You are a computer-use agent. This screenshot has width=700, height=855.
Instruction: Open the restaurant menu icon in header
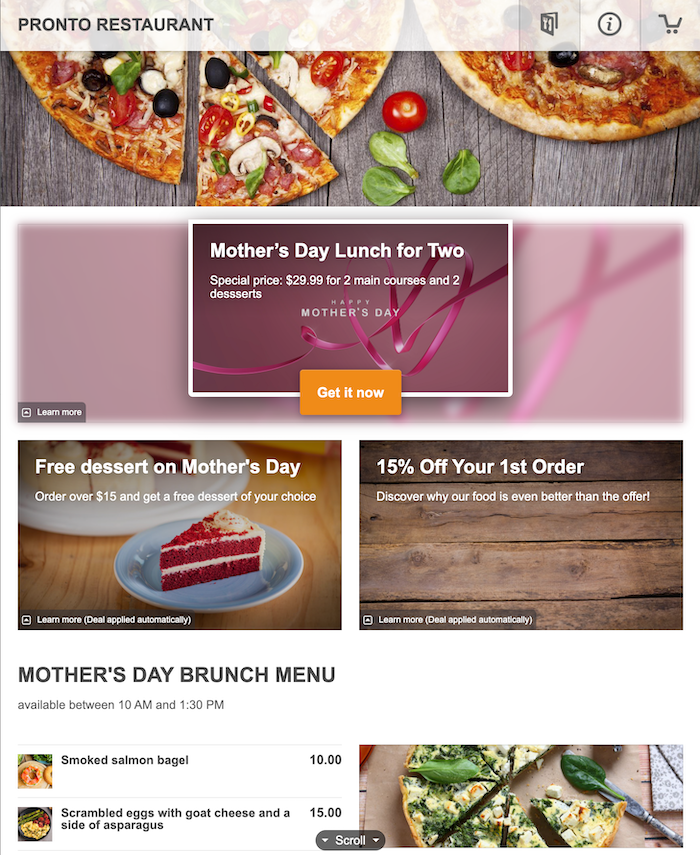549,25
